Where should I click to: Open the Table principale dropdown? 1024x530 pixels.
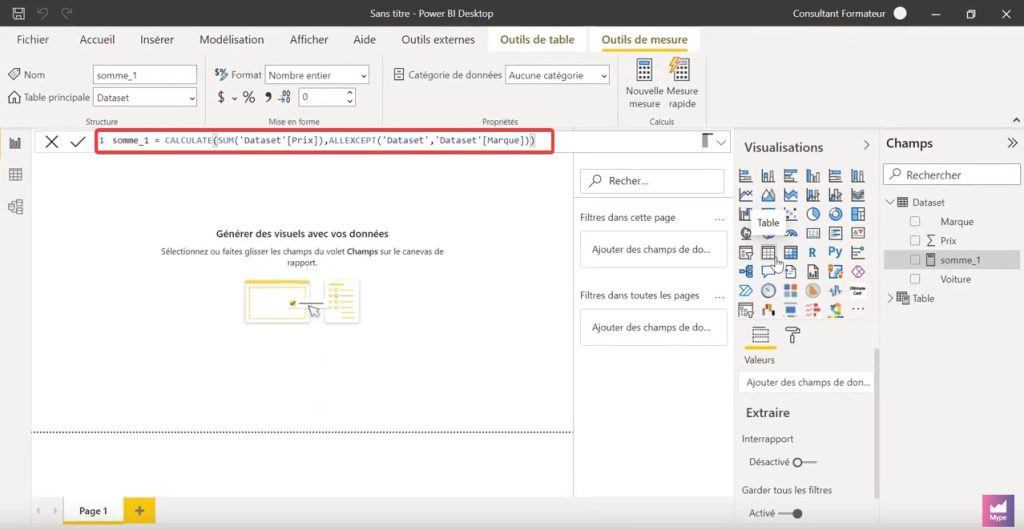tap(145, 98)
